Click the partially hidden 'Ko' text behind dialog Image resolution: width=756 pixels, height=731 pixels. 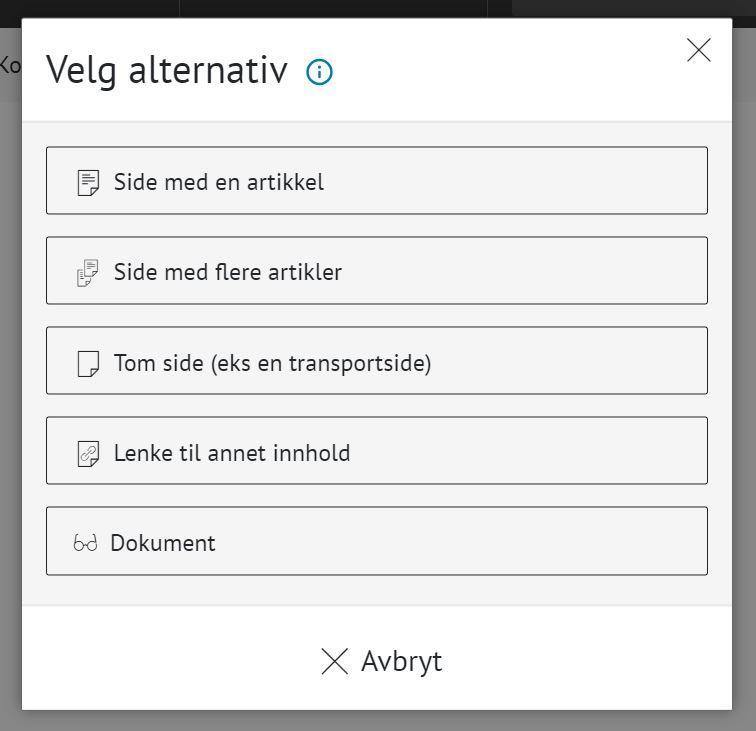9,66
